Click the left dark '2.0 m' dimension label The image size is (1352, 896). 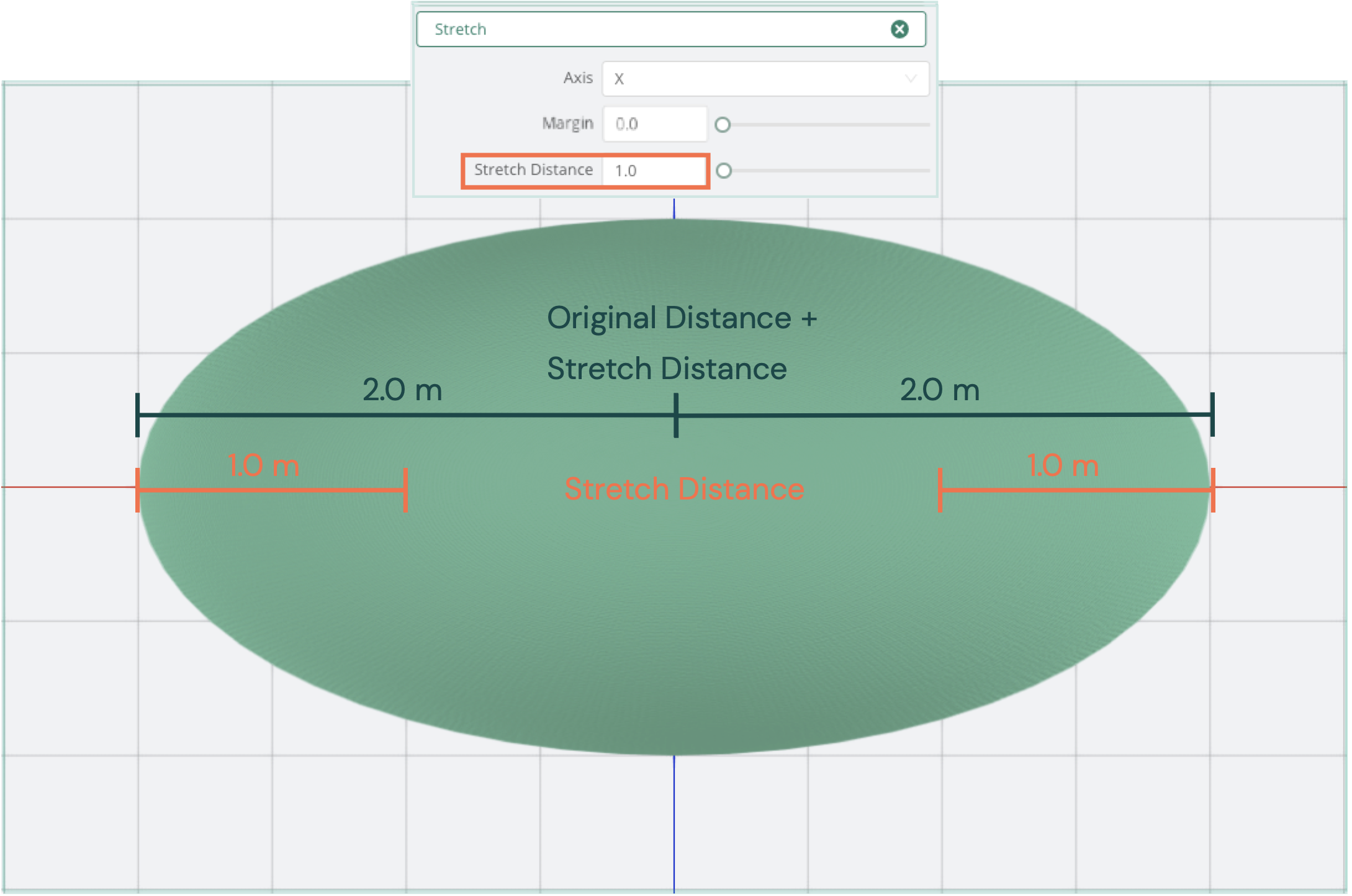point(402,390)
